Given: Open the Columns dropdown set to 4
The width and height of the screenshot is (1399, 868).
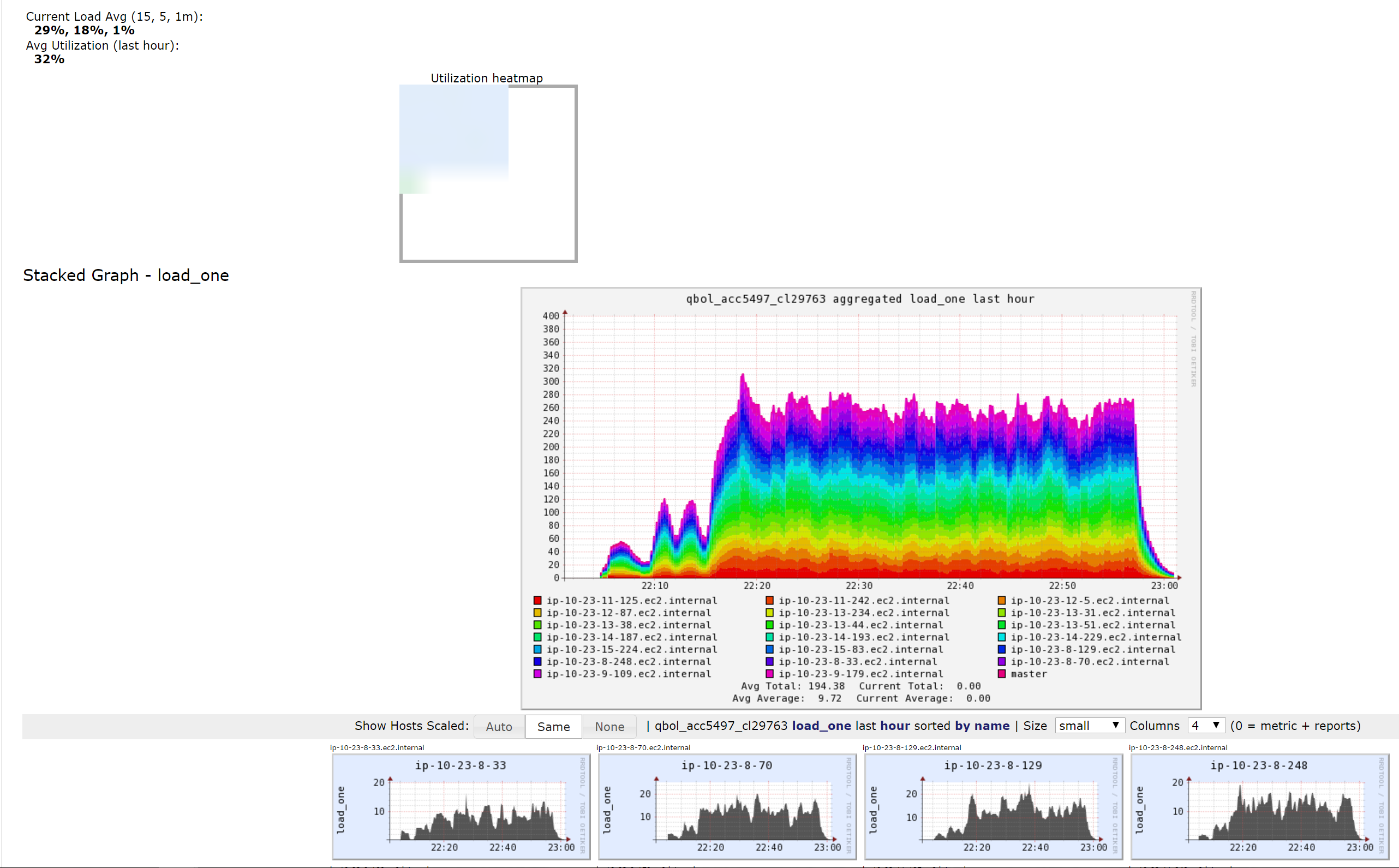Looking at the screenshot, I should tap(1206, 726).
